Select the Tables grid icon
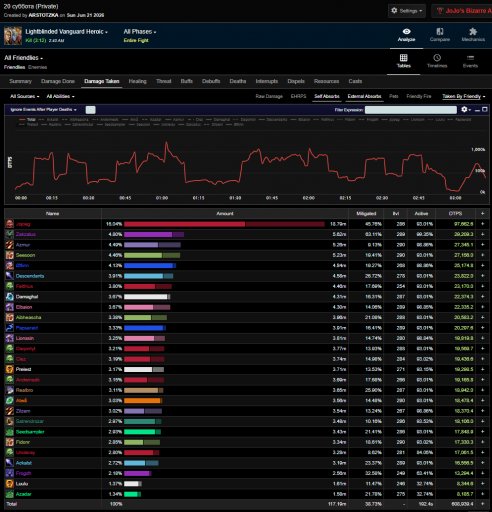Image resolution: width=492 pixels, height=512 pixels. coord(404,58)
